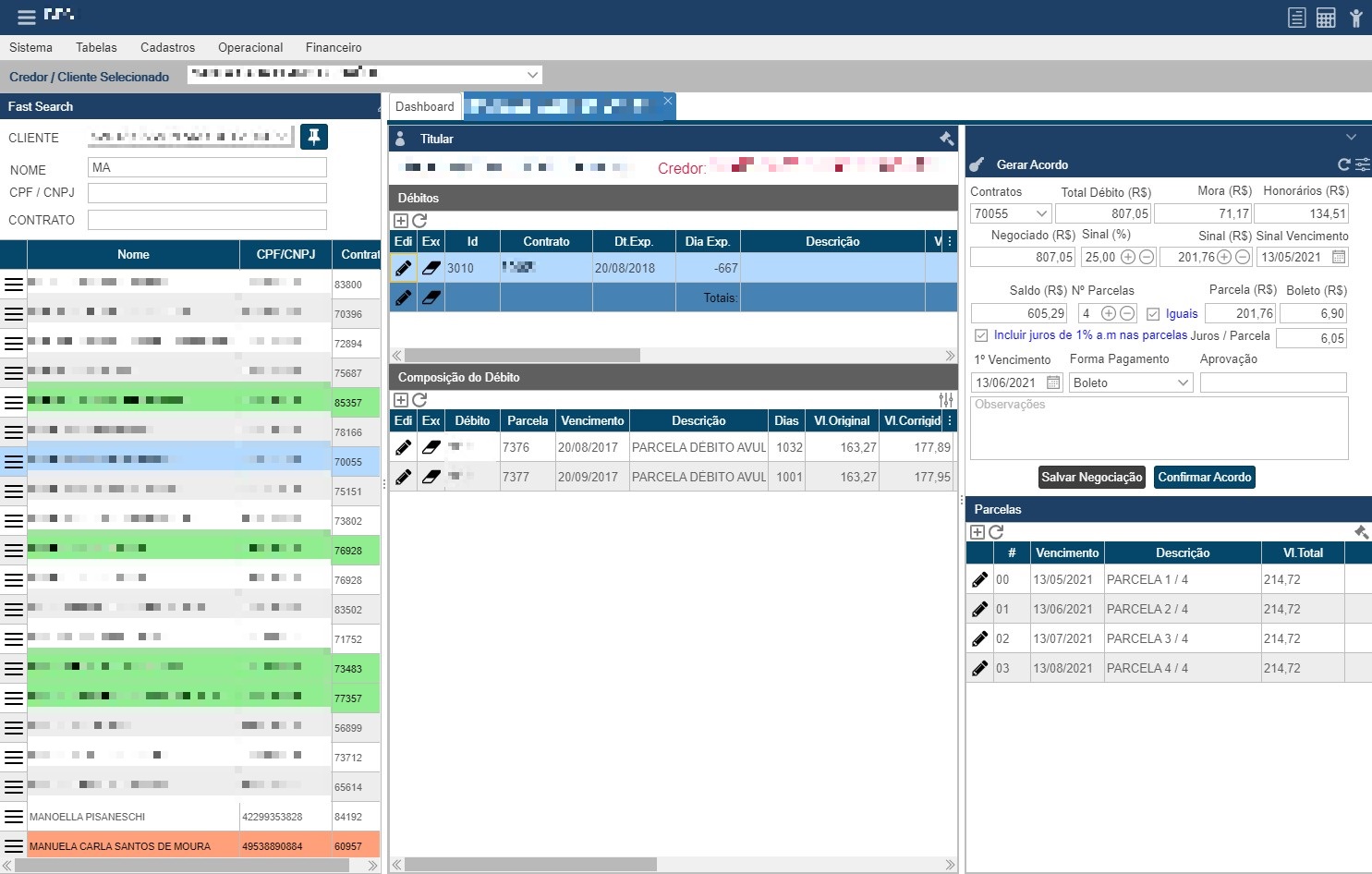This screenshot has width=1372, height=874.
Task: Open Forma Pagamento Boleto dropdown
Action: 1183,382
